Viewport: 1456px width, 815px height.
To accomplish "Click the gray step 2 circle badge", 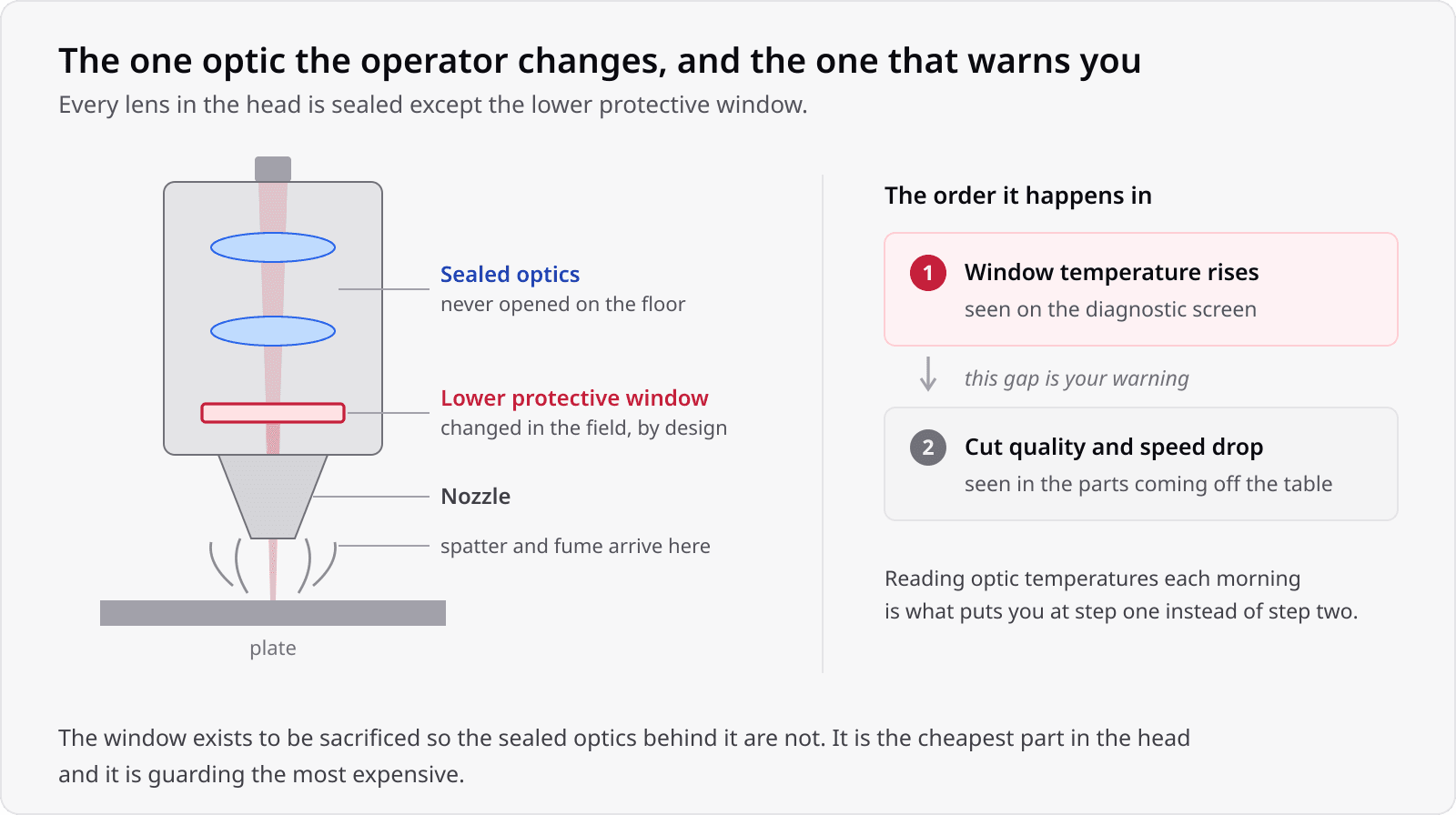I will [x=928, y=448].
